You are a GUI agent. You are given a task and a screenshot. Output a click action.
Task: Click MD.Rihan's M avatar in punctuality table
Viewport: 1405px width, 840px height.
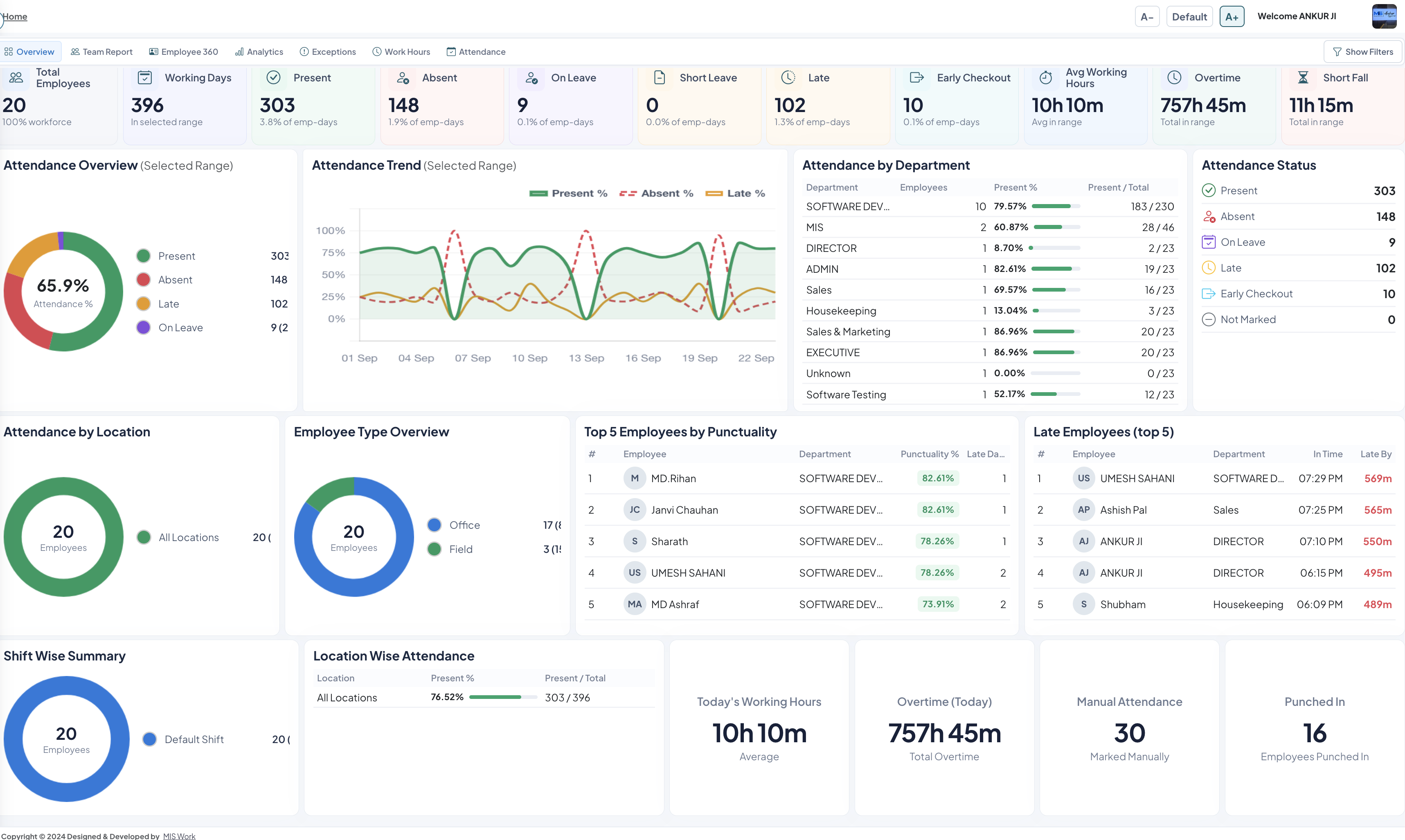634,478
